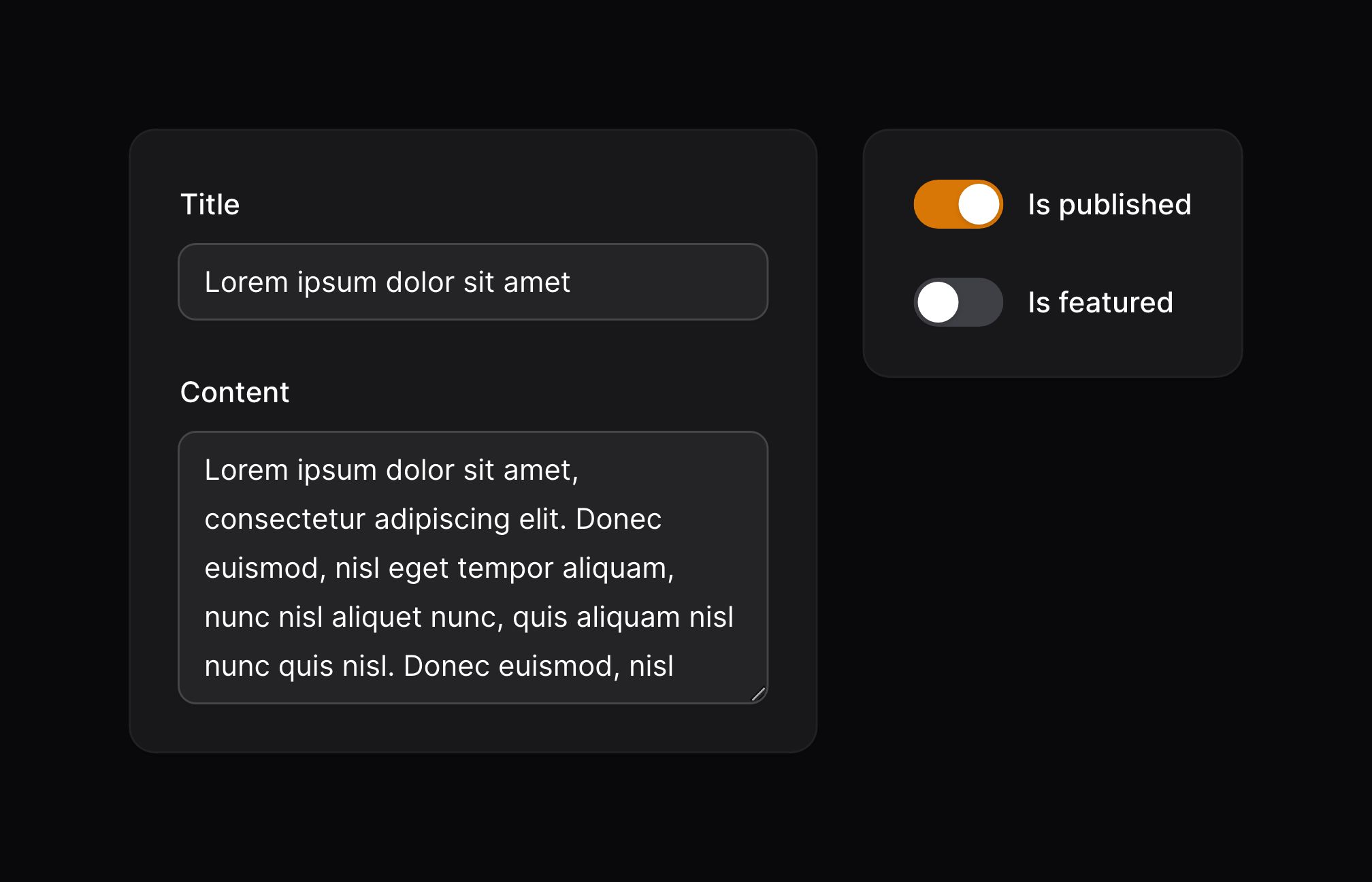Click the "Is featured" label text
The image size is (1372, 882).
(1100, 302)
